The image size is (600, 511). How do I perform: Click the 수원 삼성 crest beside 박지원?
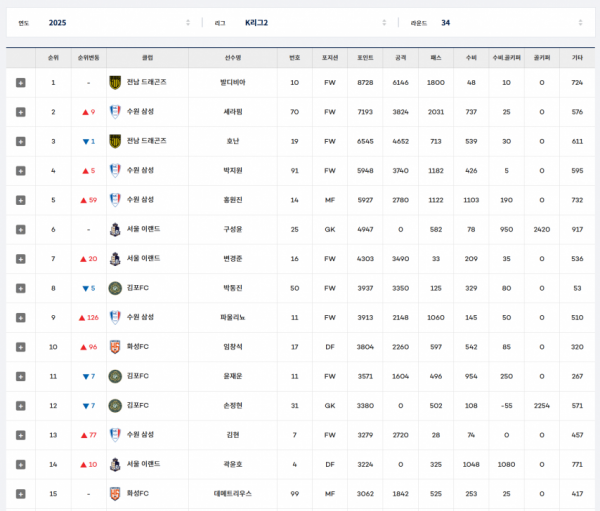[115, 171]
